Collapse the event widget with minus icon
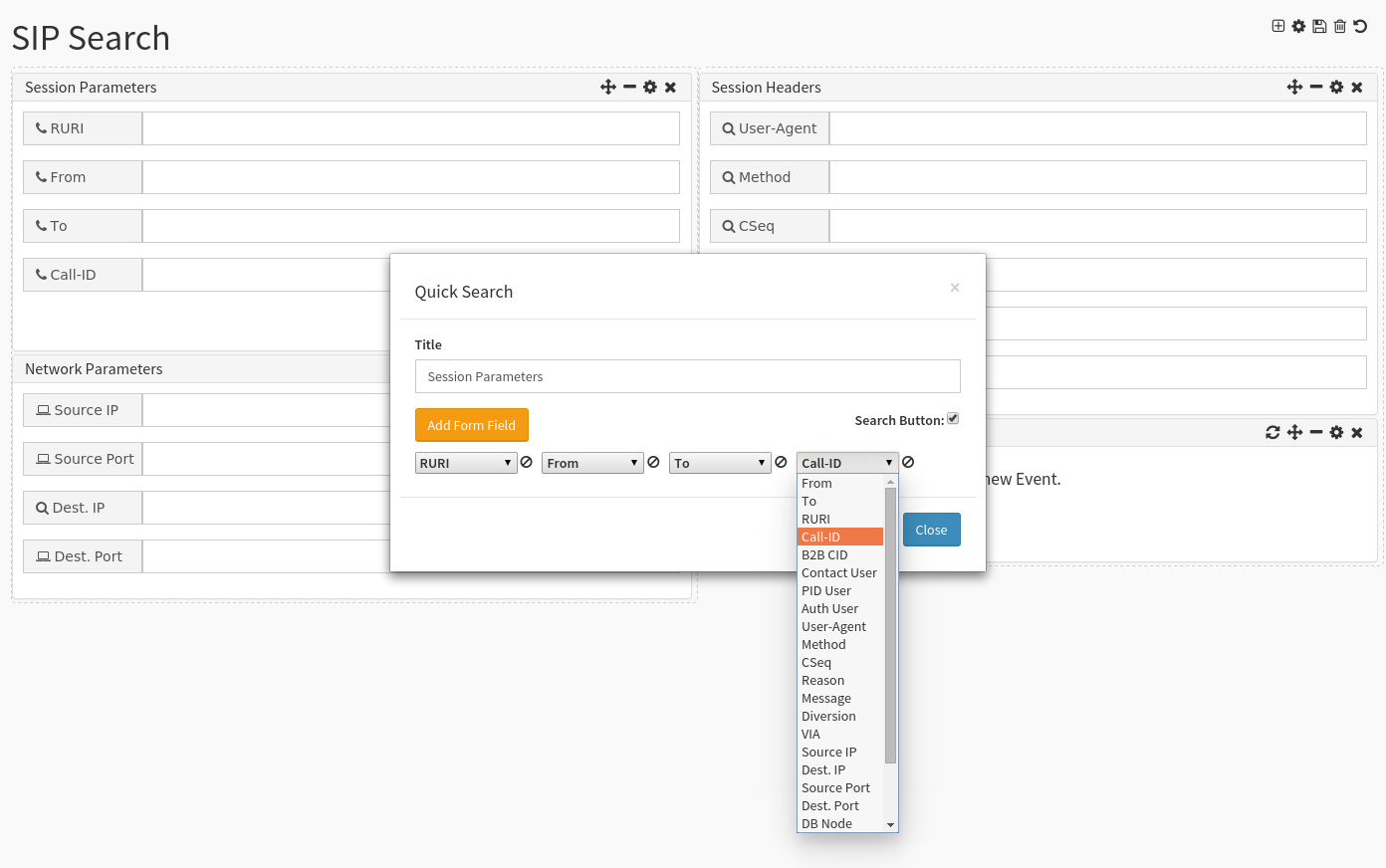1386x868 pixels. (1316, 432)
